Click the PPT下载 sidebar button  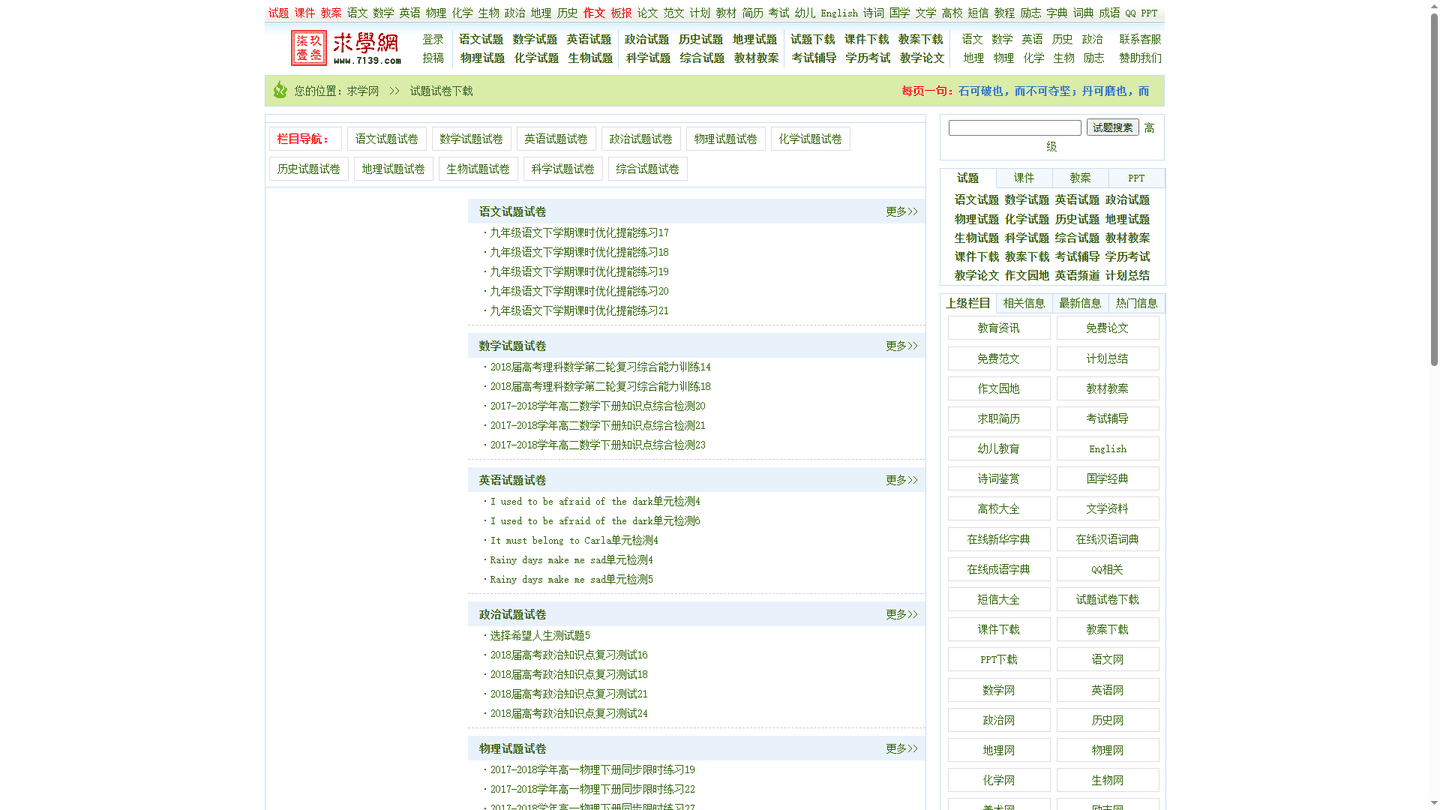(999, 659)
